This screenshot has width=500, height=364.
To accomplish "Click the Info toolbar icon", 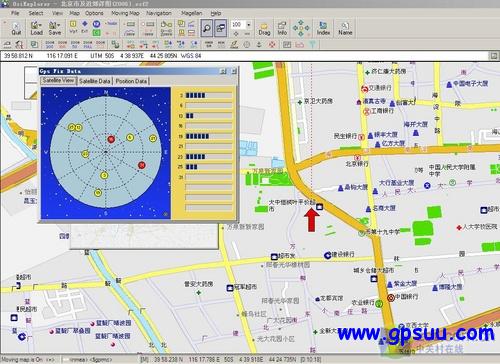I will 282,29.
